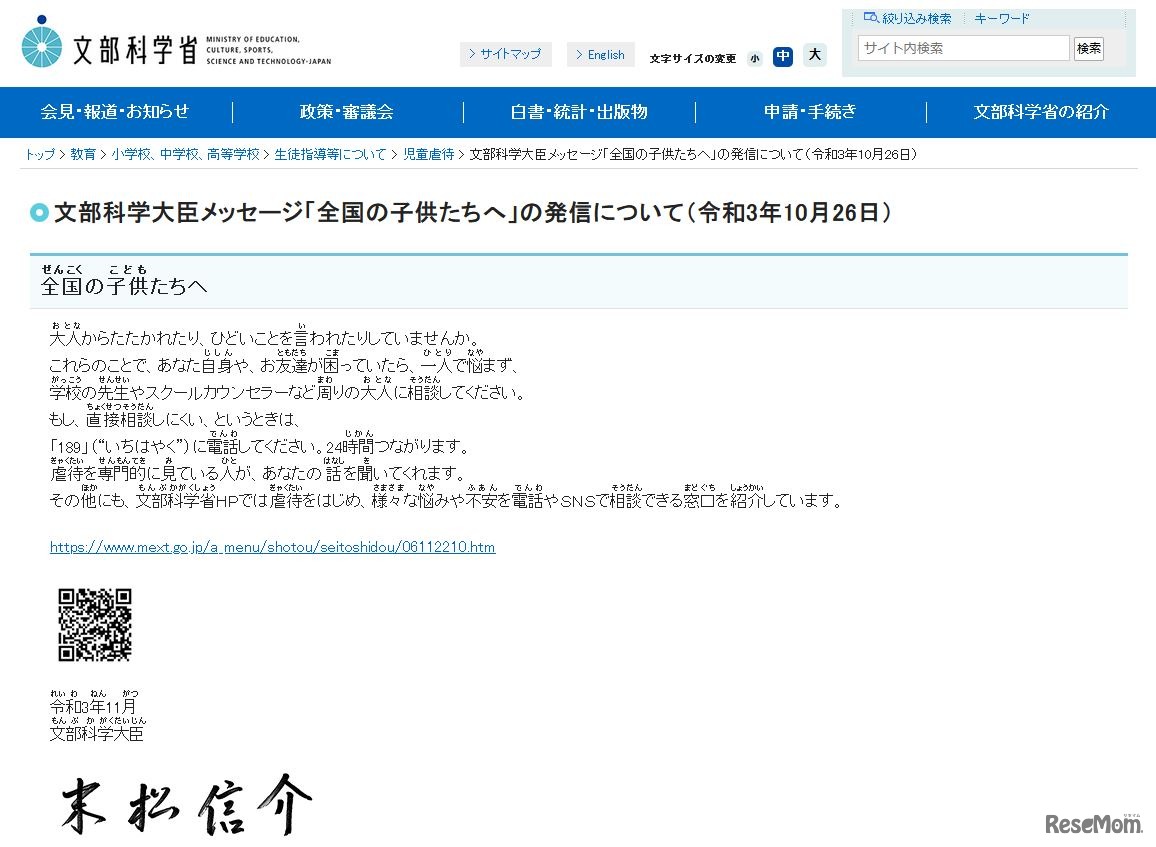Open the 文部科学省の紹介 section
1156x847 pixels.
click(x=1041, y=112)
